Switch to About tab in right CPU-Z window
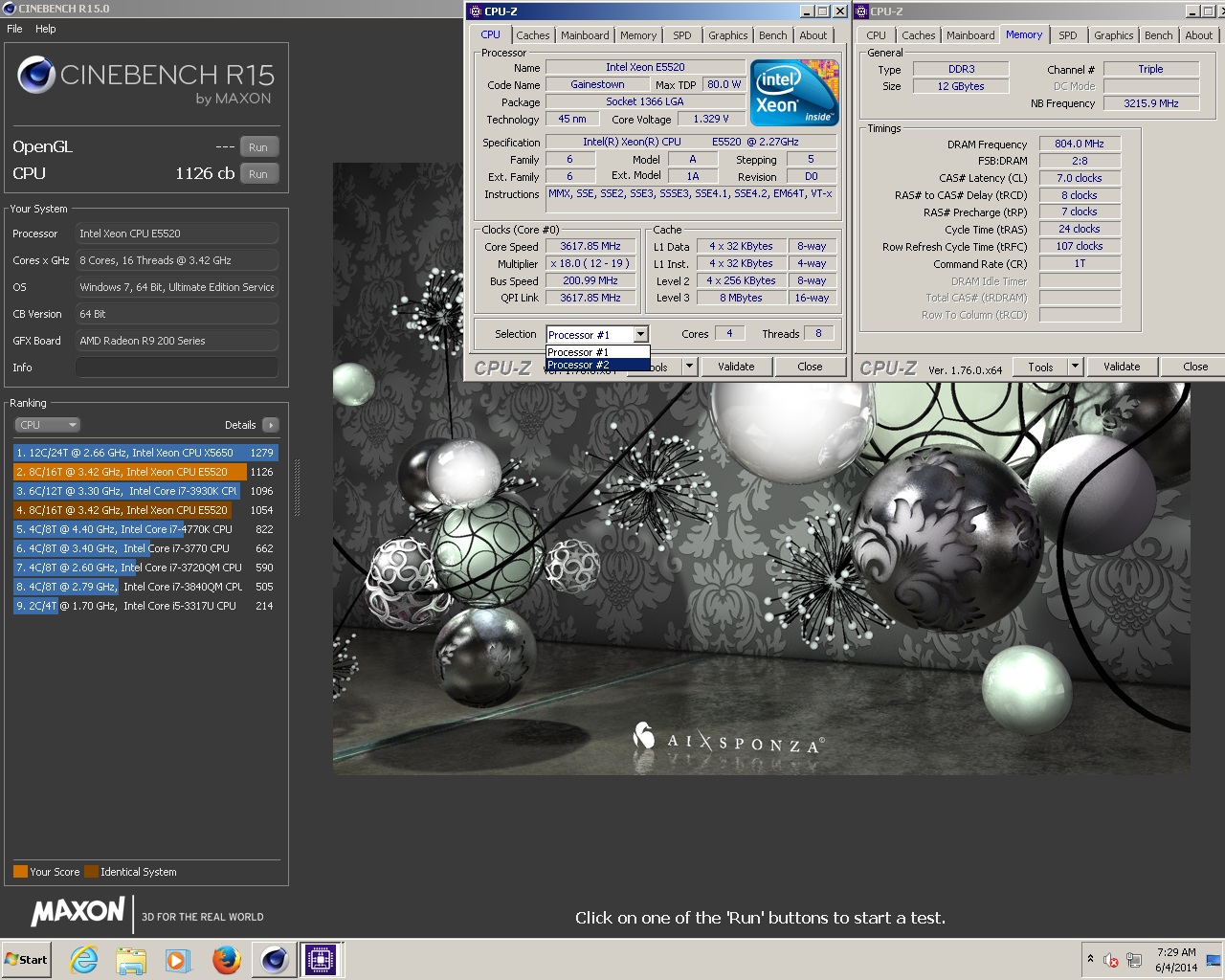Viewport: 1225px width, 980px height. coord(1199,35)
